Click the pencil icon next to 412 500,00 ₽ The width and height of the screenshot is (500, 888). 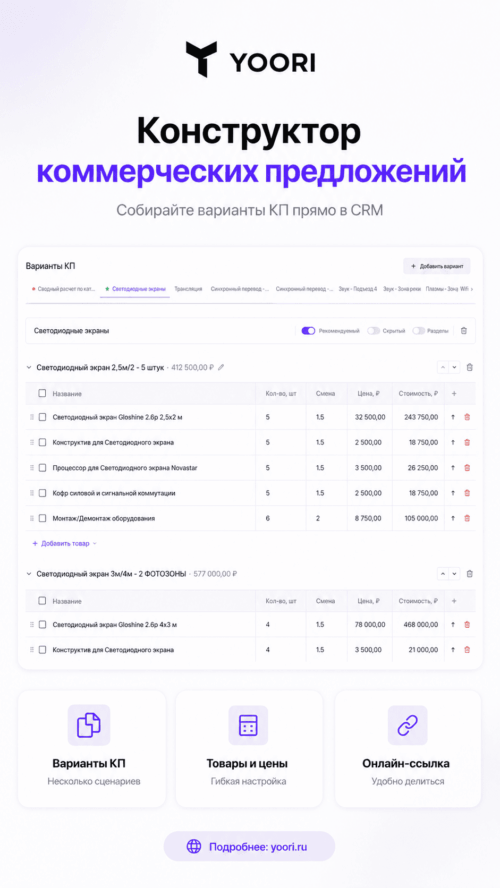pos(221,368)
